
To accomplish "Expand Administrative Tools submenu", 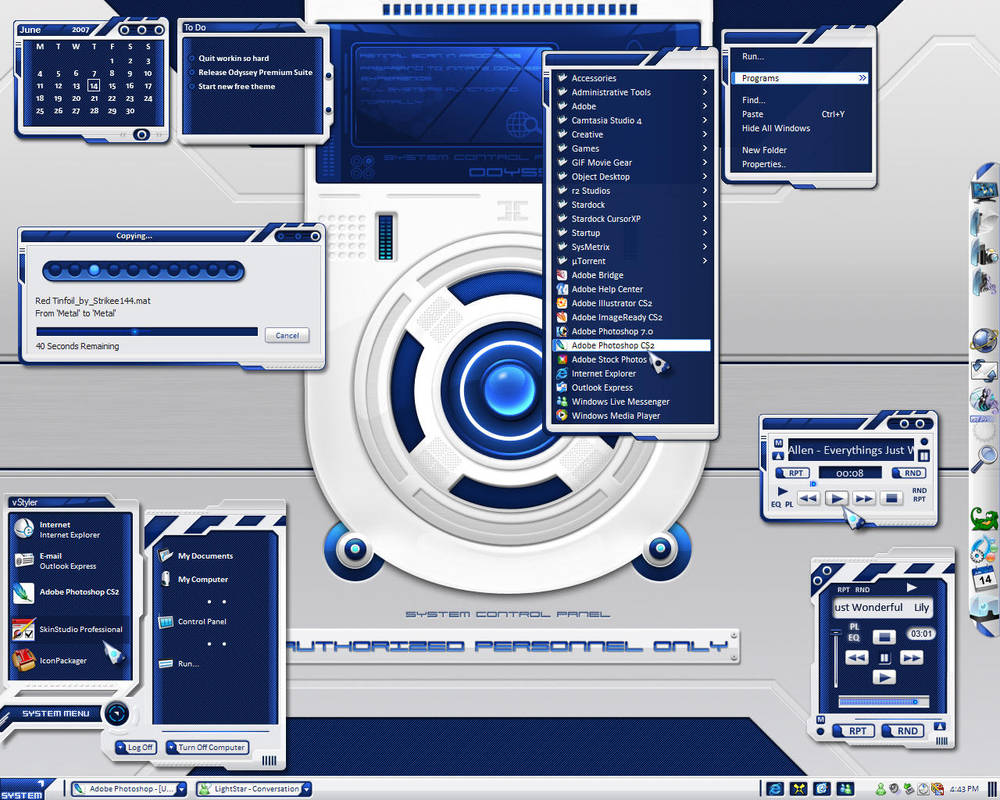I will (705, 92).
